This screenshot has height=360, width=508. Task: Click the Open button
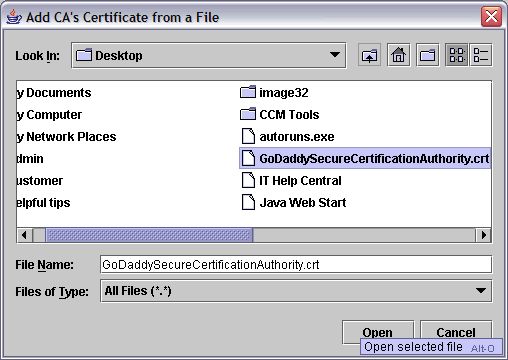pos(378,332)
